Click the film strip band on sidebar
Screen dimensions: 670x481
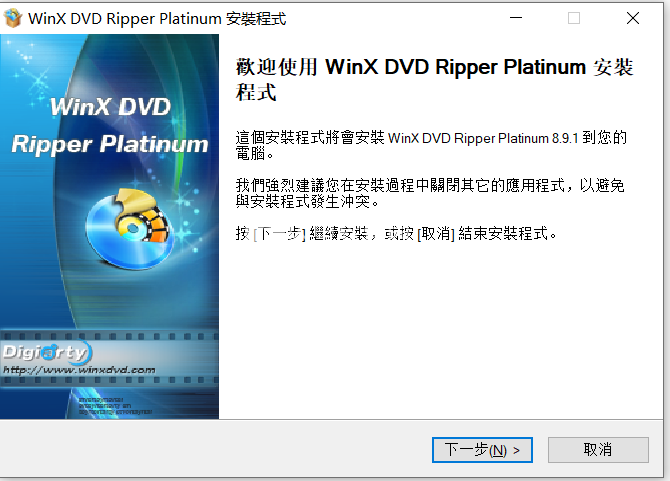[109, 358]
